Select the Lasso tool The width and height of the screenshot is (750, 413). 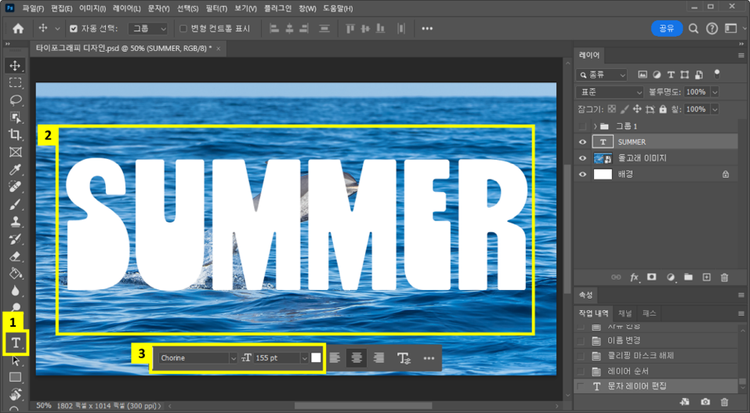coord(15,100)
